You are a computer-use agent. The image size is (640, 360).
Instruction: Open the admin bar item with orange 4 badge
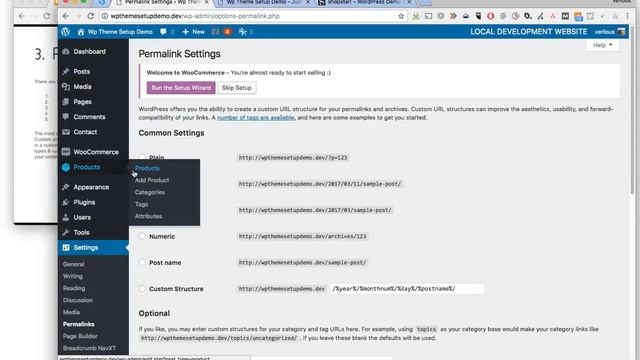pos(222,31)
